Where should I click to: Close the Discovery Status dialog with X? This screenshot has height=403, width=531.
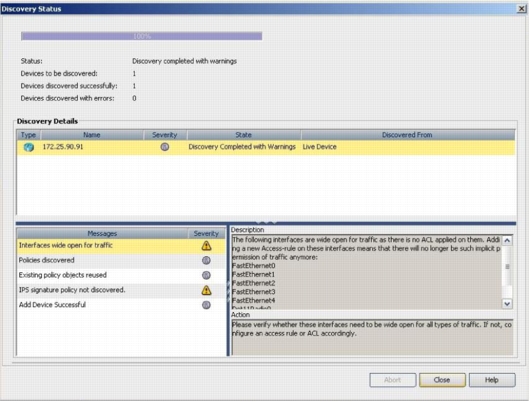click(x=522, y=9)
